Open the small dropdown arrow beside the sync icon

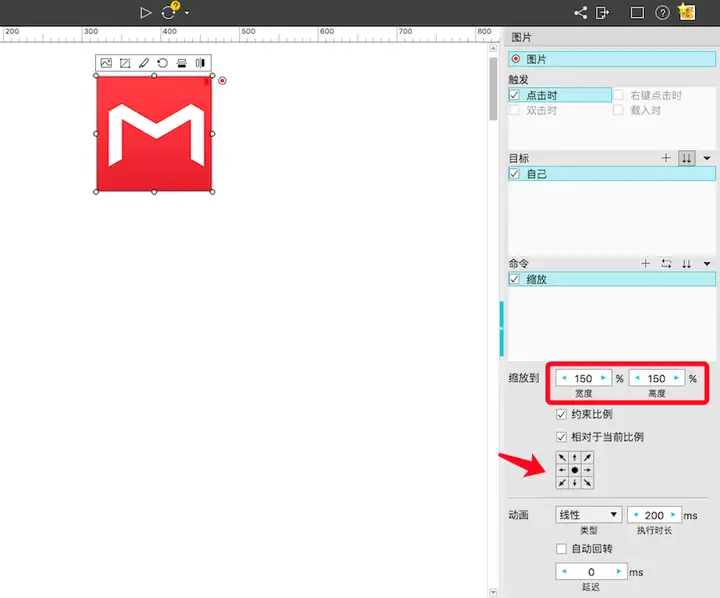[x=187, y=13]
